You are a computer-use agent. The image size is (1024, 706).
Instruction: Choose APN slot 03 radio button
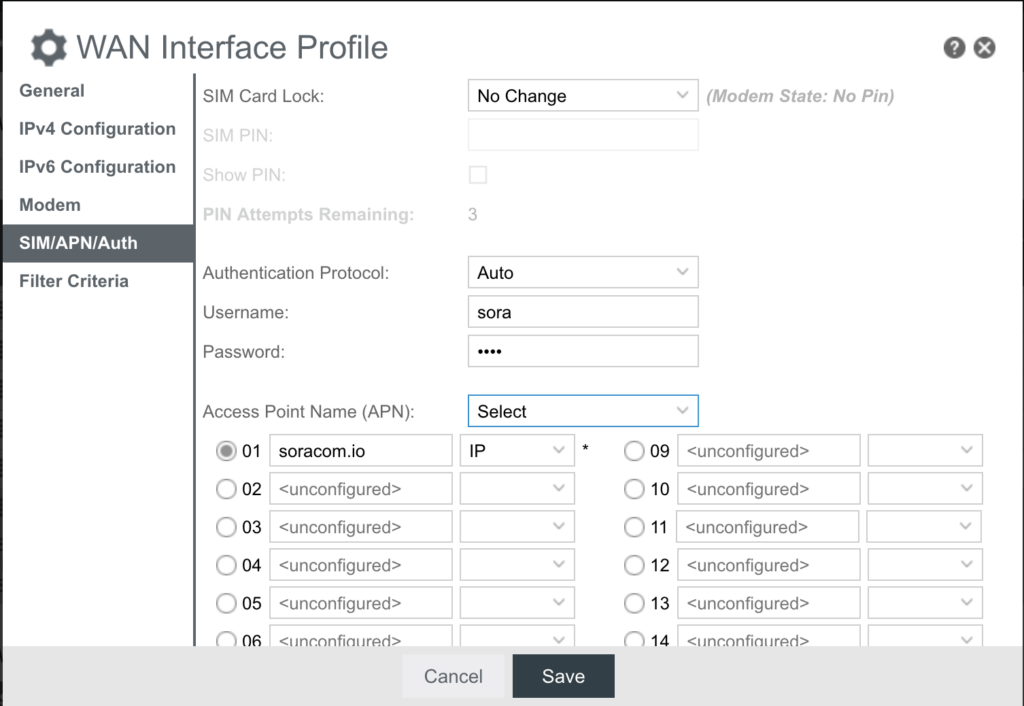[x=227, y=527]
